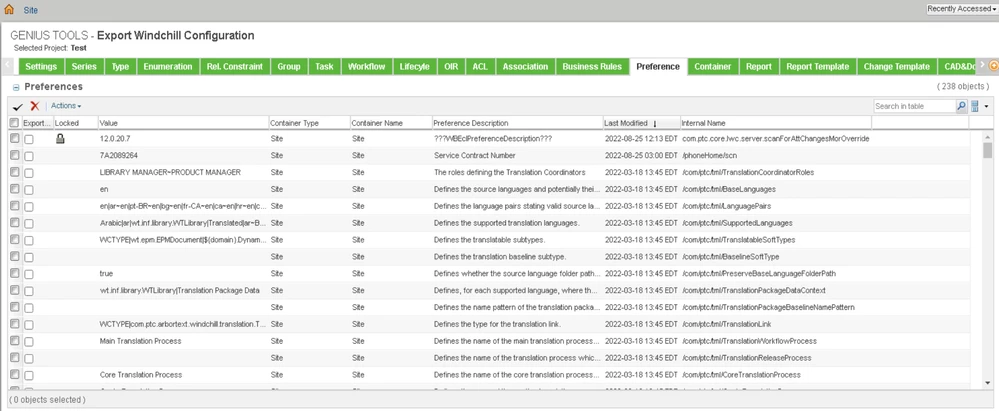Collapse the Preferences section
999x411 pixels.
(x=16, y=87)
